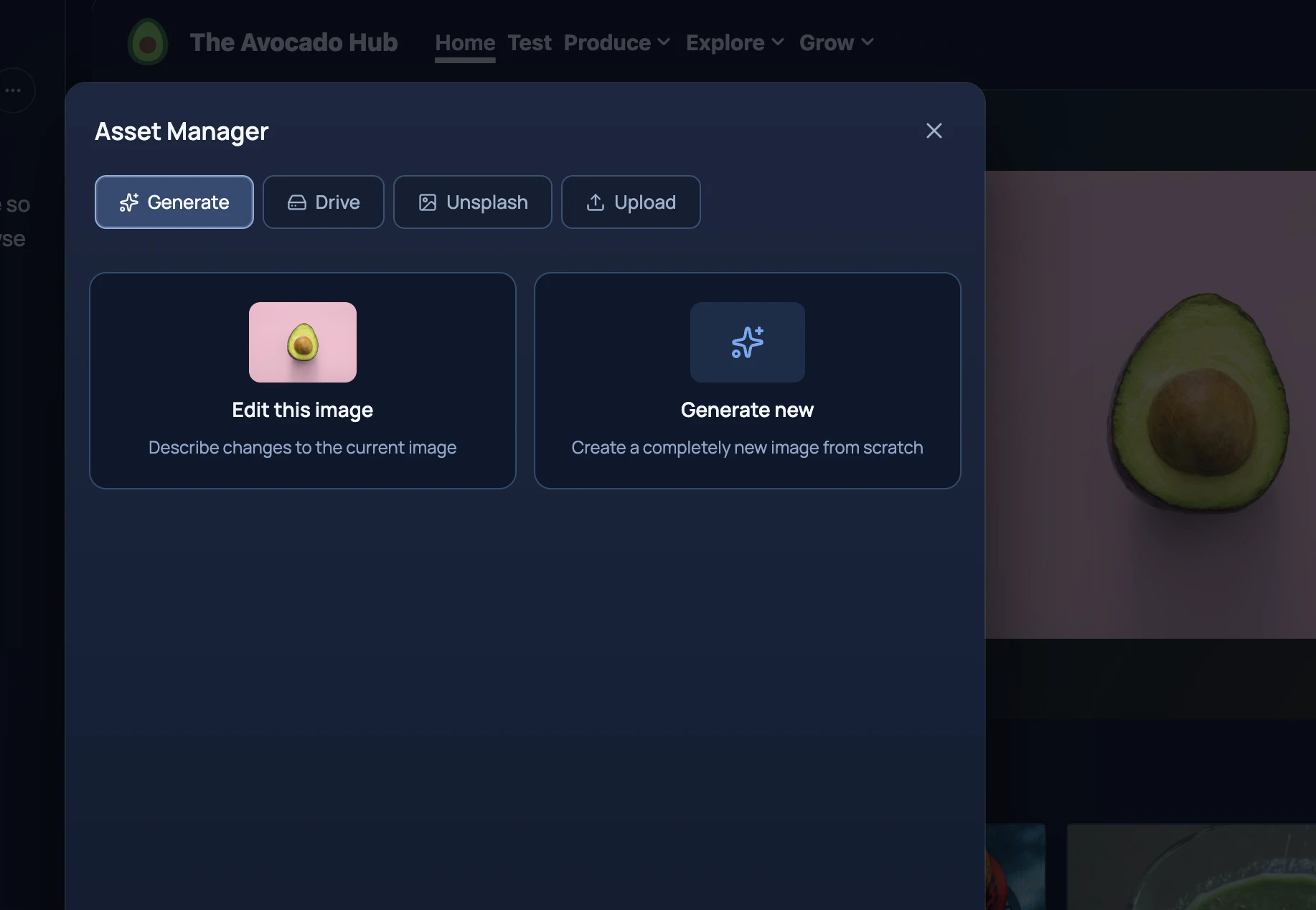Switch to the Drive tab
This screenshot has height=910, width=1316.
(324, 202)
